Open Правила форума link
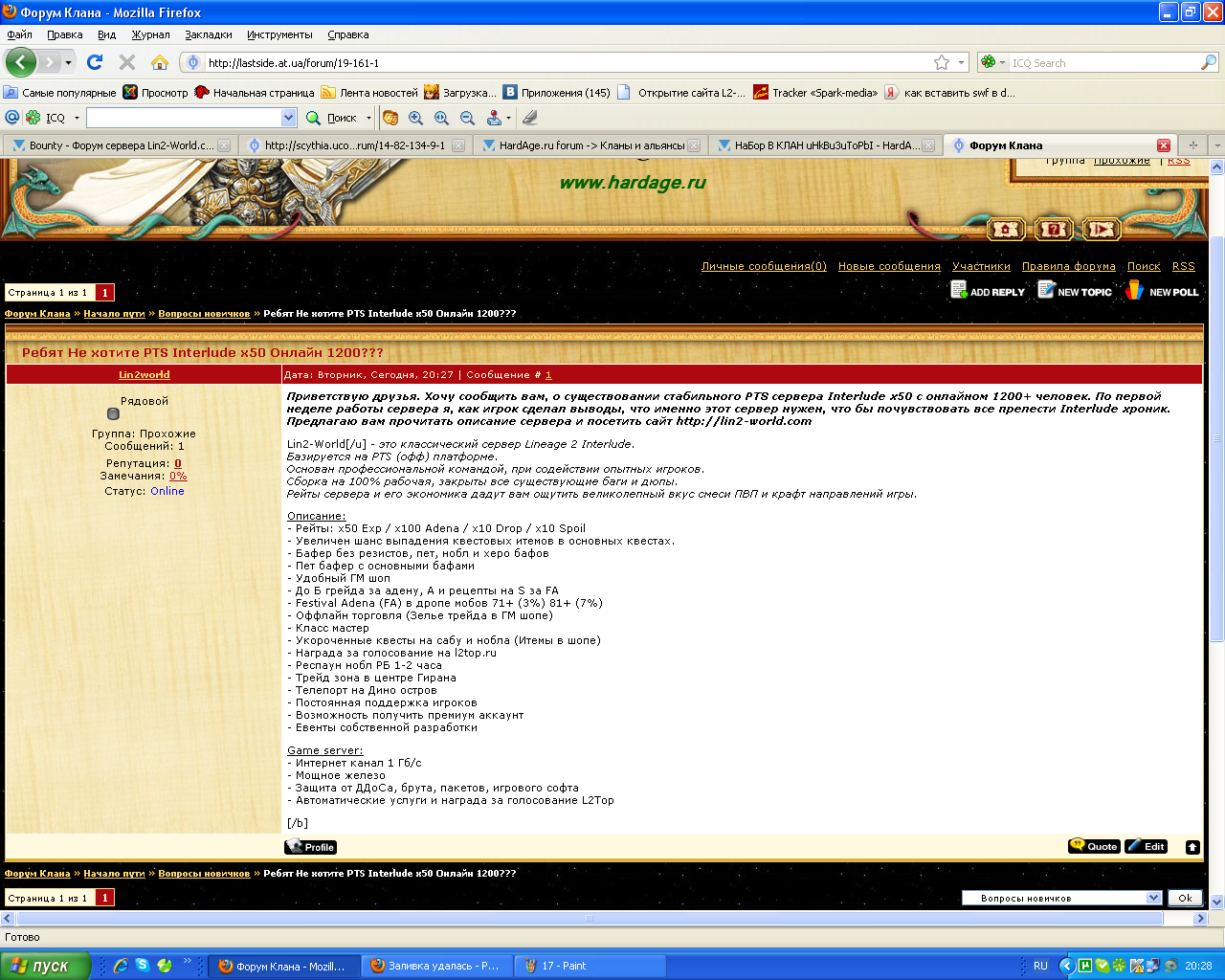 coord(1069,266)
